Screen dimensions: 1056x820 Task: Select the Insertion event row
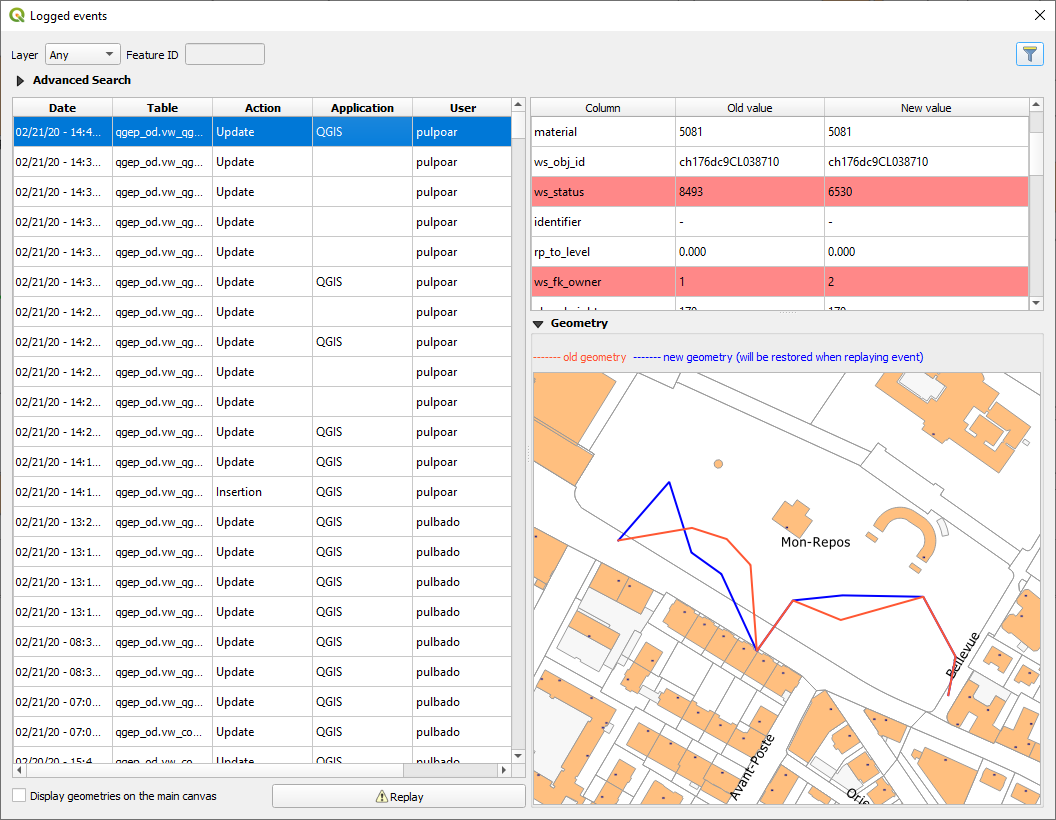pos(262,492)
